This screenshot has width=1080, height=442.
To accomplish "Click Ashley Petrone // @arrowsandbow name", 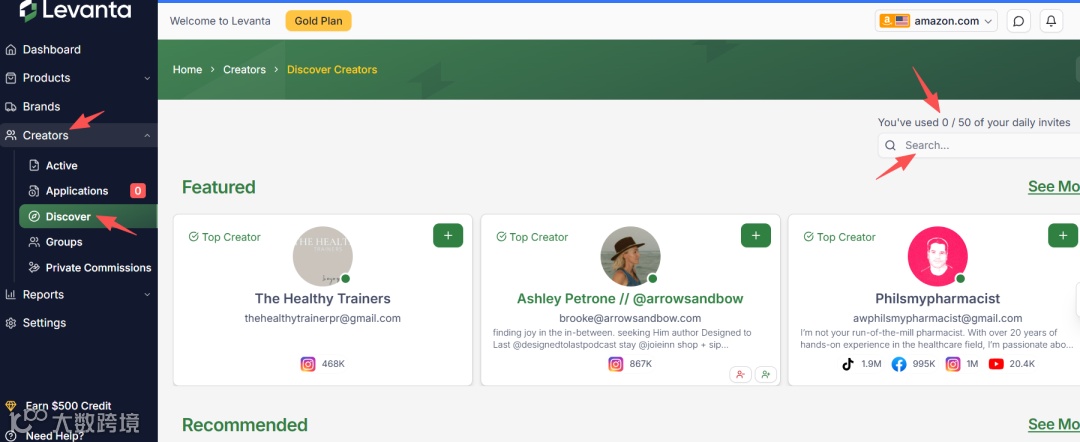I will pos(630,299).
